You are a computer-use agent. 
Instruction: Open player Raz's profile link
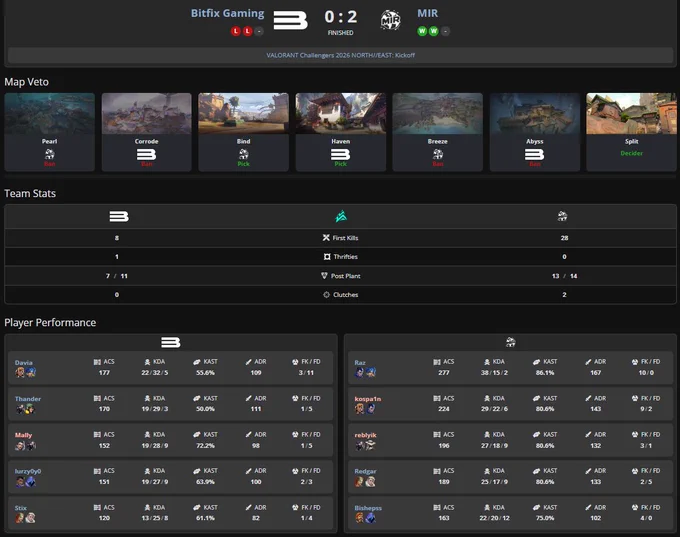tap(360, 363)
